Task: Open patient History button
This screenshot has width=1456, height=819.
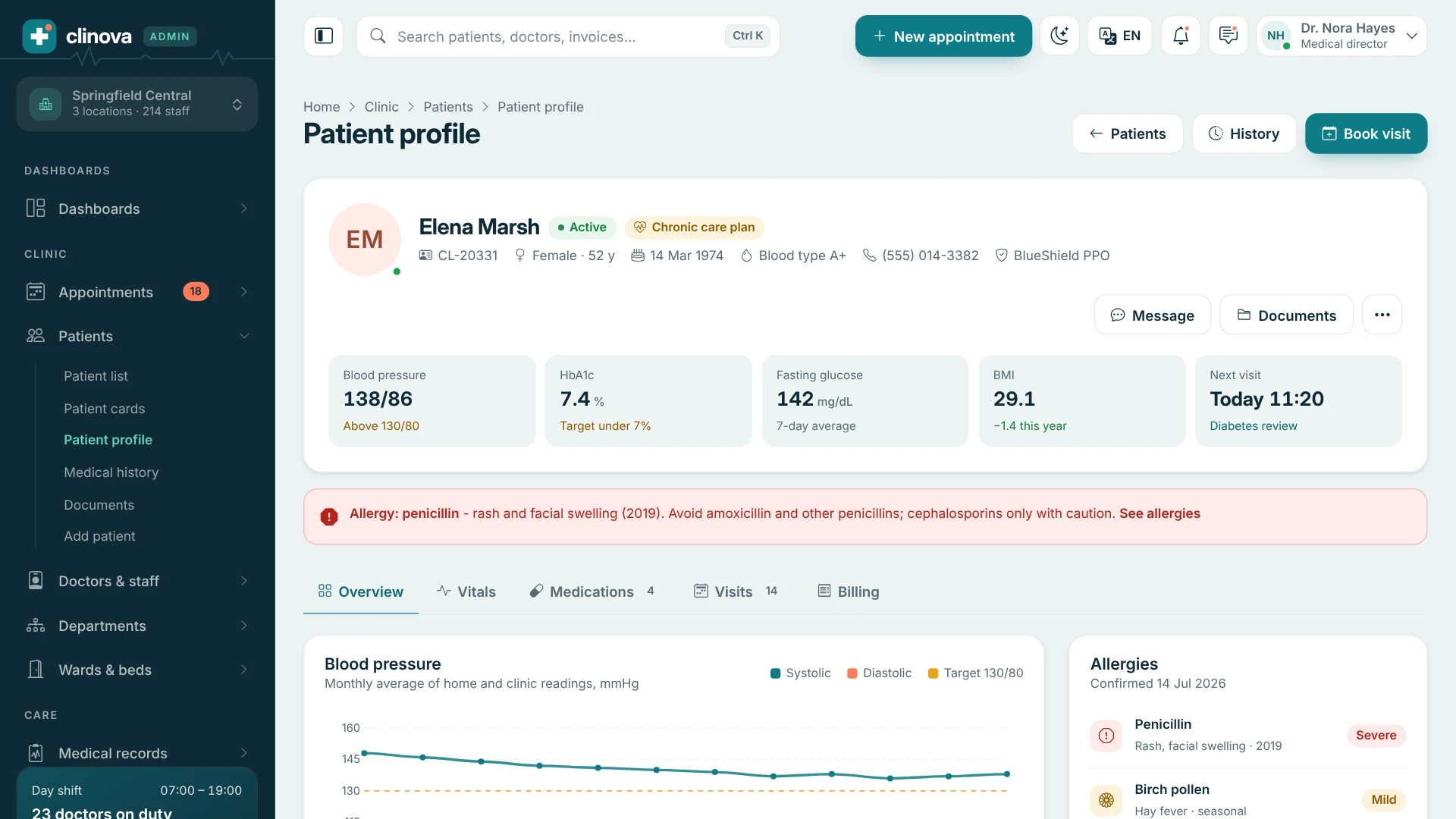Action: pyautogui.click(x=1244, y=133)
